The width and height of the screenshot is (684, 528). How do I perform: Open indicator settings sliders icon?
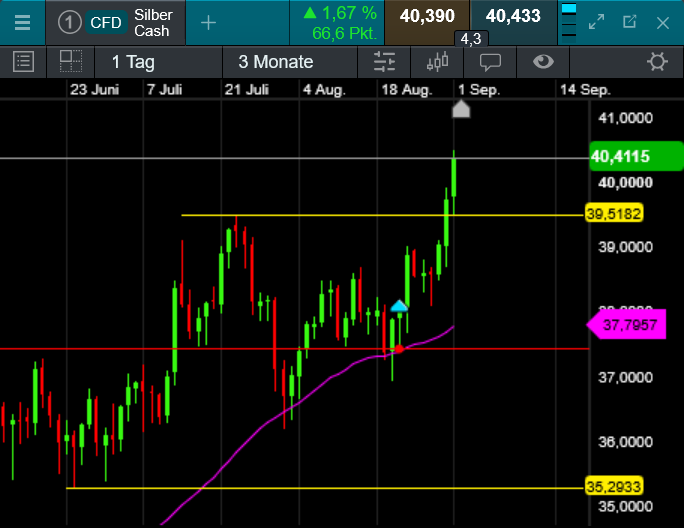[384, 62]
